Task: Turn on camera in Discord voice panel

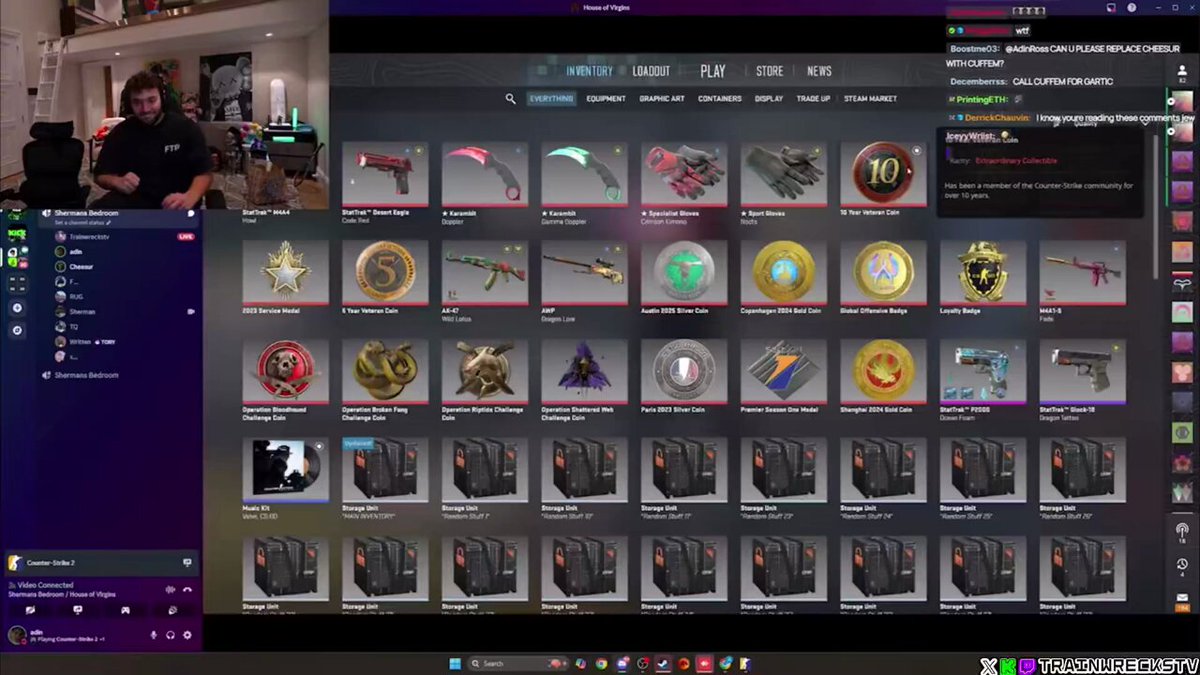Action: click(x=30, y=610)
